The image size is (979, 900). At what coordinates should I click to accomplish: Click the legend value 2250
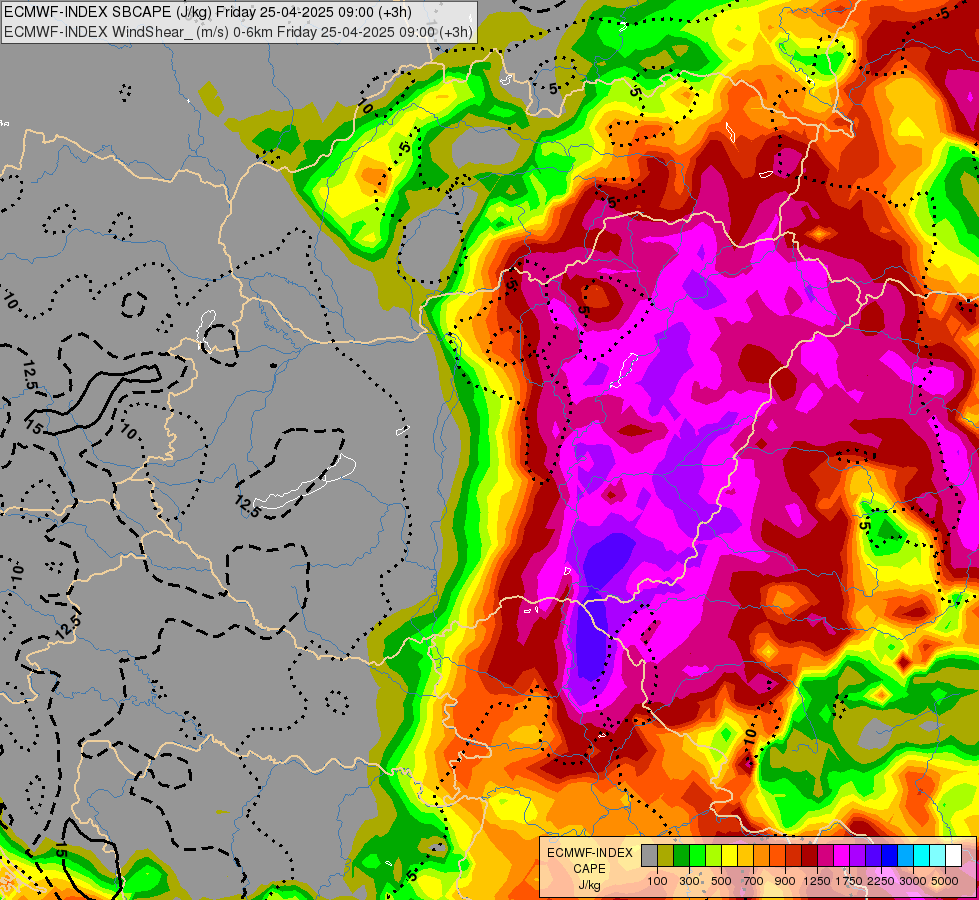point(881,881)
